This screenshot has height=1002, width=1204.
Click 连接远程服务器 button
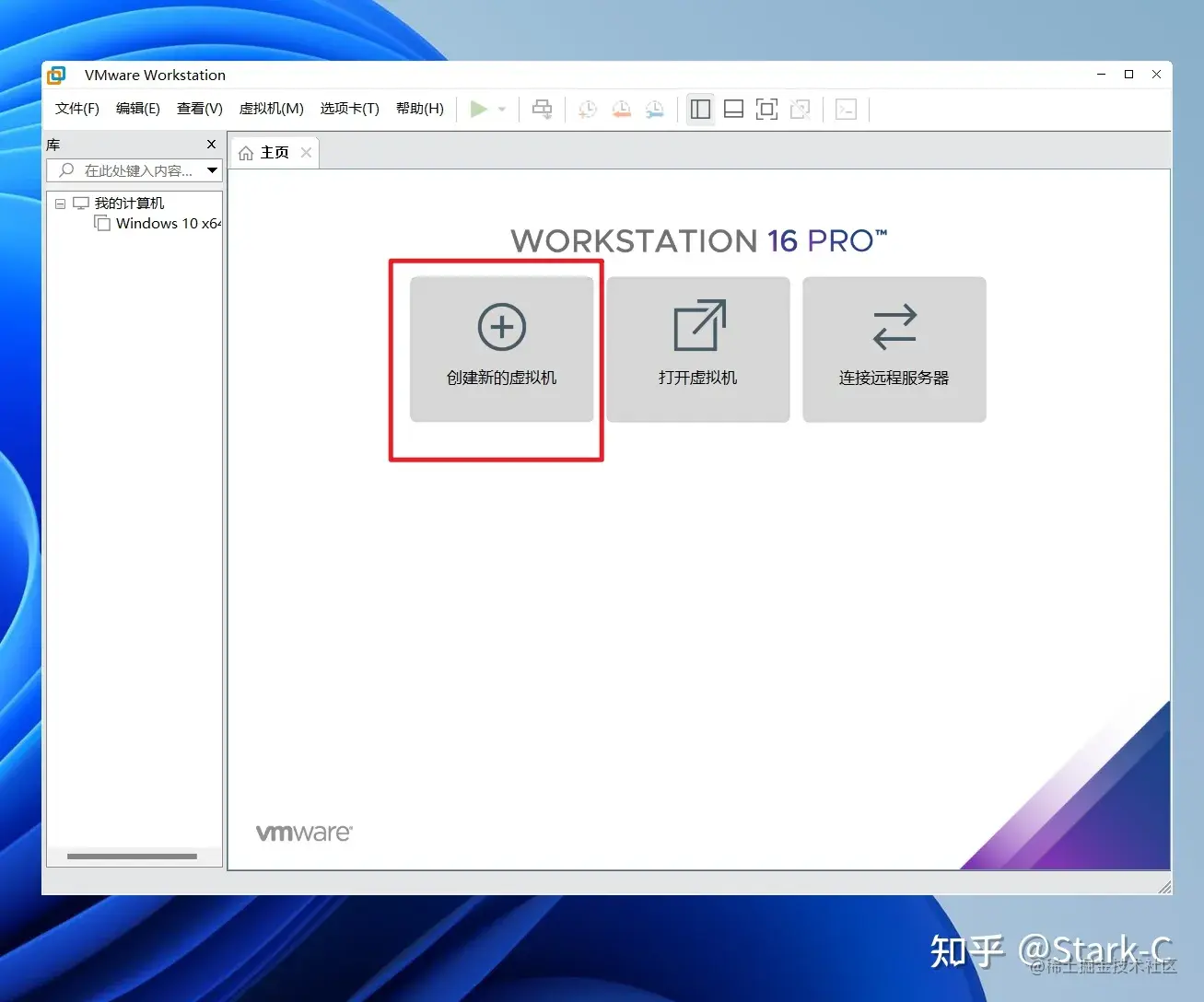click(894, 350)
